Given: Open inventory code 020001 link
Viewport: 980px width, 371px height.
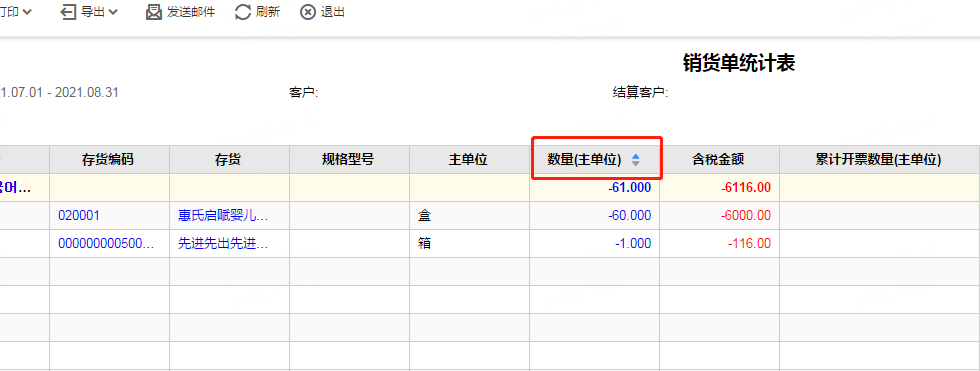Looking at the screenshot, I should 79,215.
